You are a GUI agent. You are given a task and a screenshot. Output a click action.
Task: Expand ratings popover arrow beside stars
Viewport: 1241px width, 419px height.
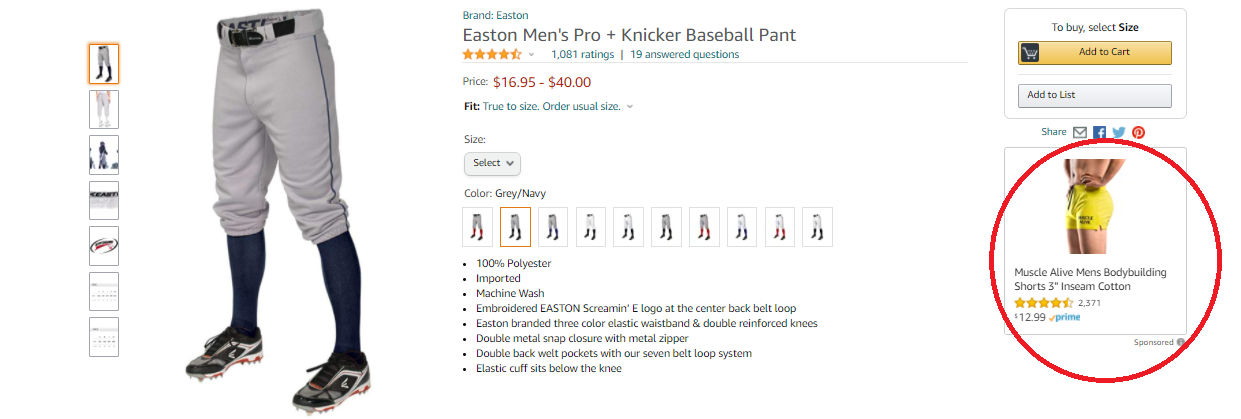click(x=531, y=55)
